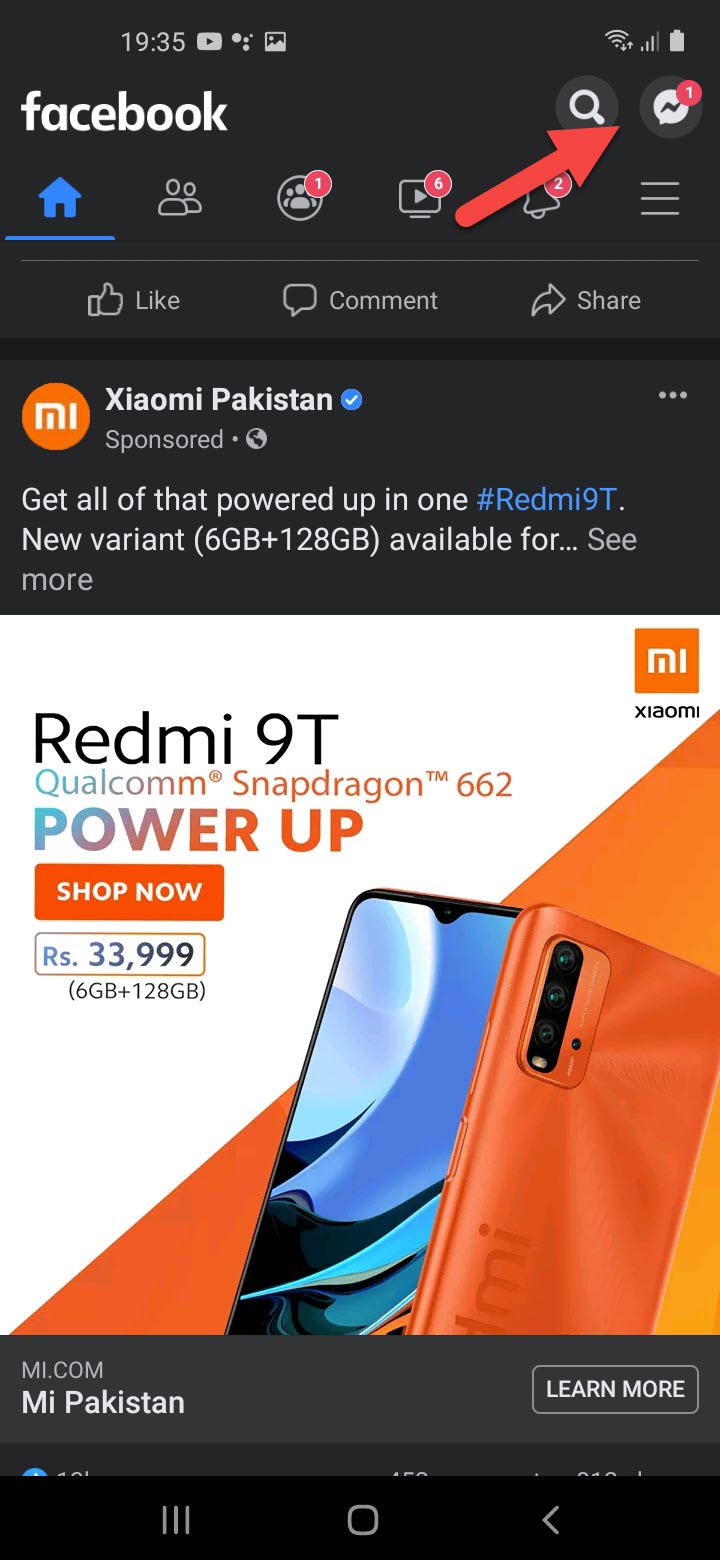Open the Notifications bell icon
720x1560 pixels.
[541, 196]
